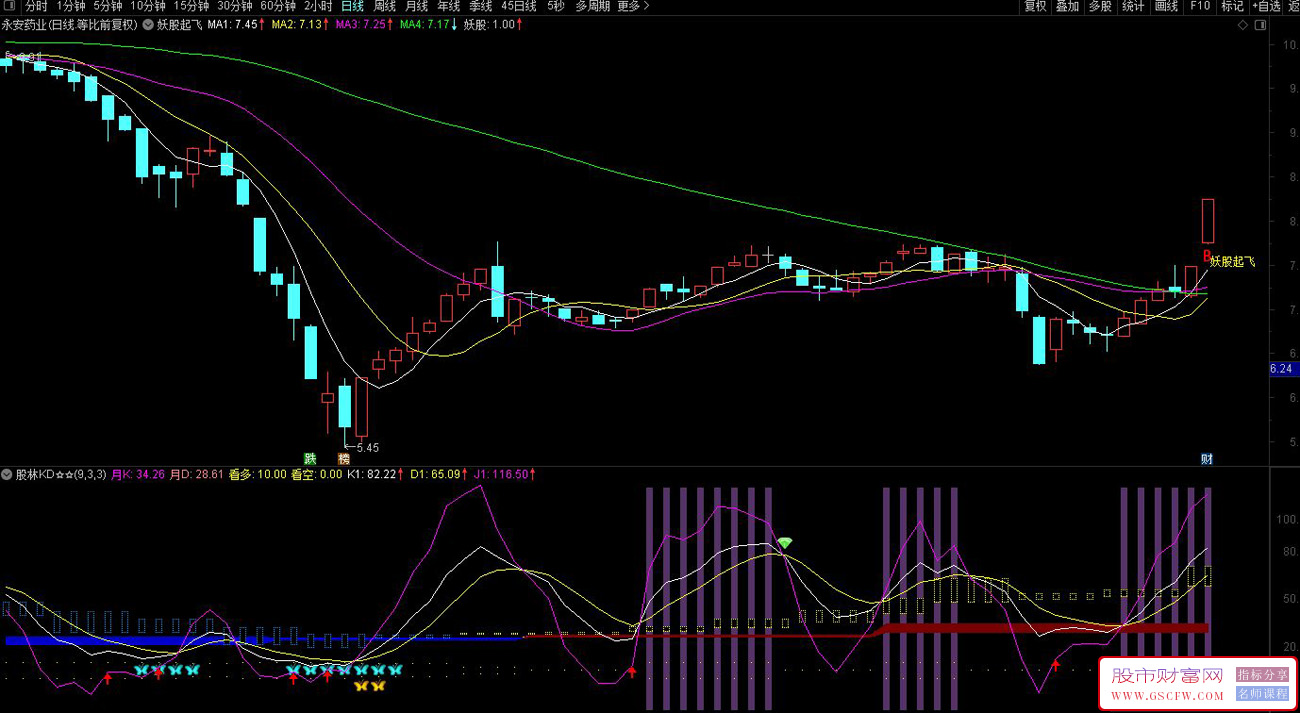Viewport: 1300px width, 713px height.
Task: Click the 统计 statistics button
Action: click(1133, 6)
